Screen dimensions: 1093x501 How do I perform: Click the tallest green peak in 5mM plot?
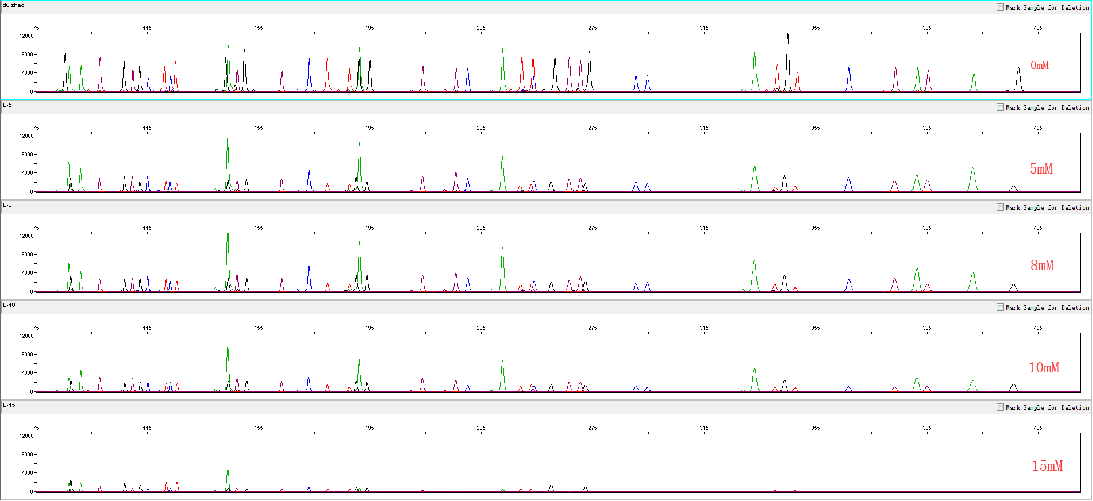(x=228, y=164)
